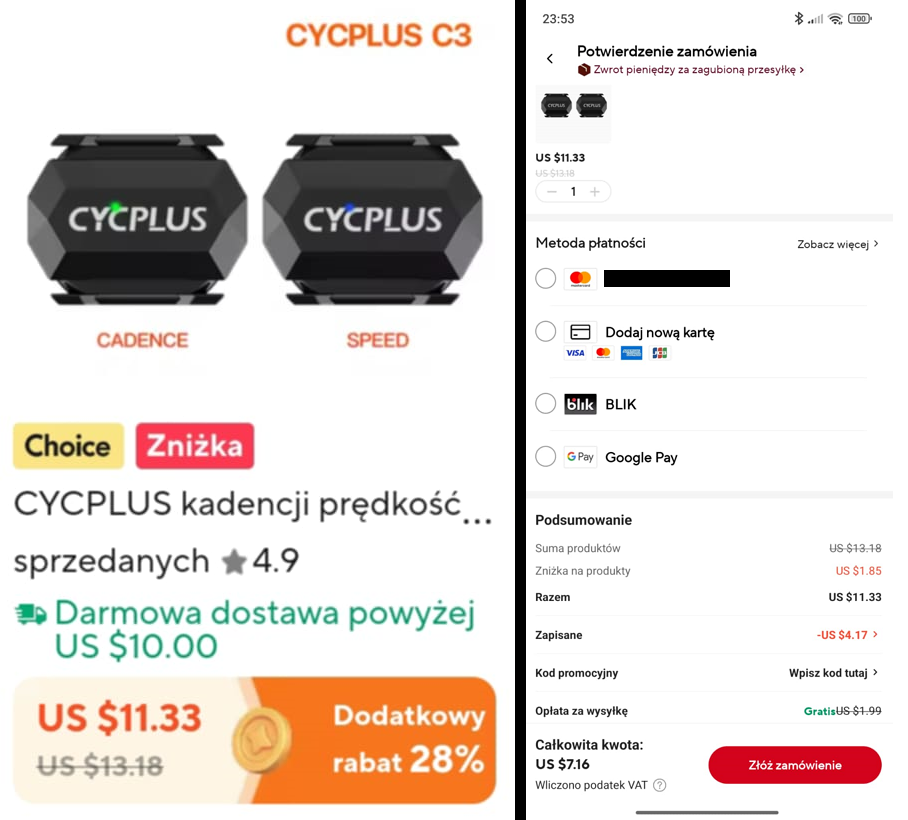Open Wpisz kod tutaj promo code entry
Screen dimensions: 908x820
(834, 673)
